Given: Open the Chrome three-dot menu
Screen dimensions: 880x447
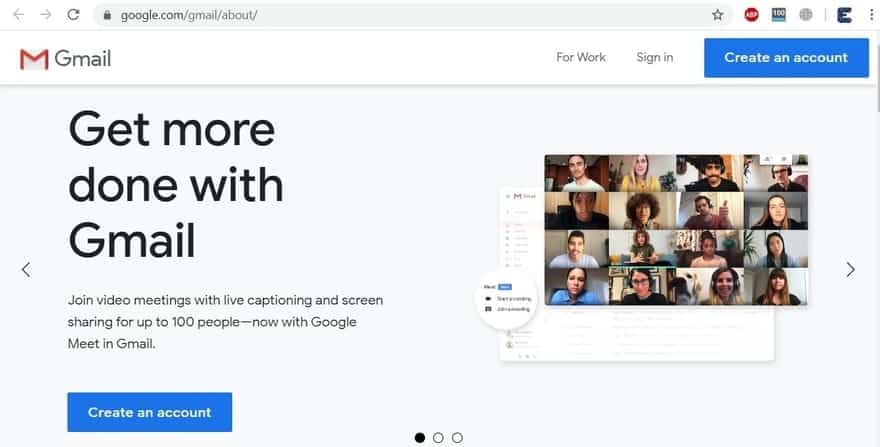Looking at the screenshot, I should click(872, 15).
